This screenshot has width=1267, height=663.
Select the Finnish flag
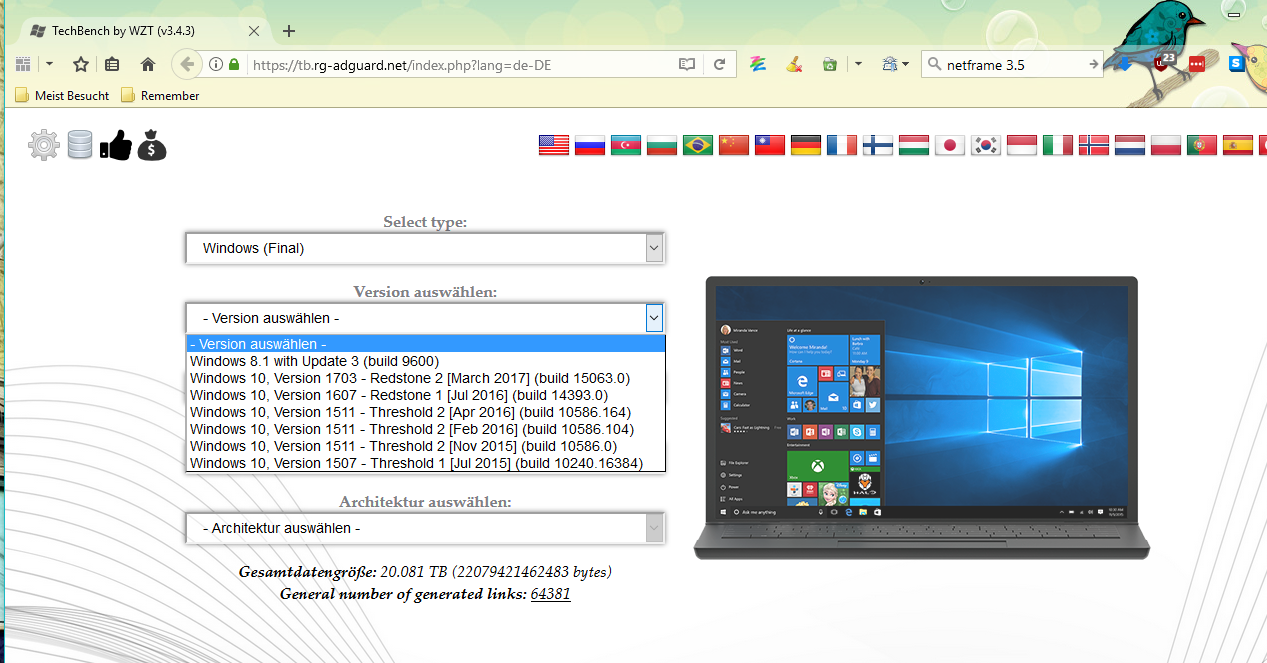pos(878,145)
